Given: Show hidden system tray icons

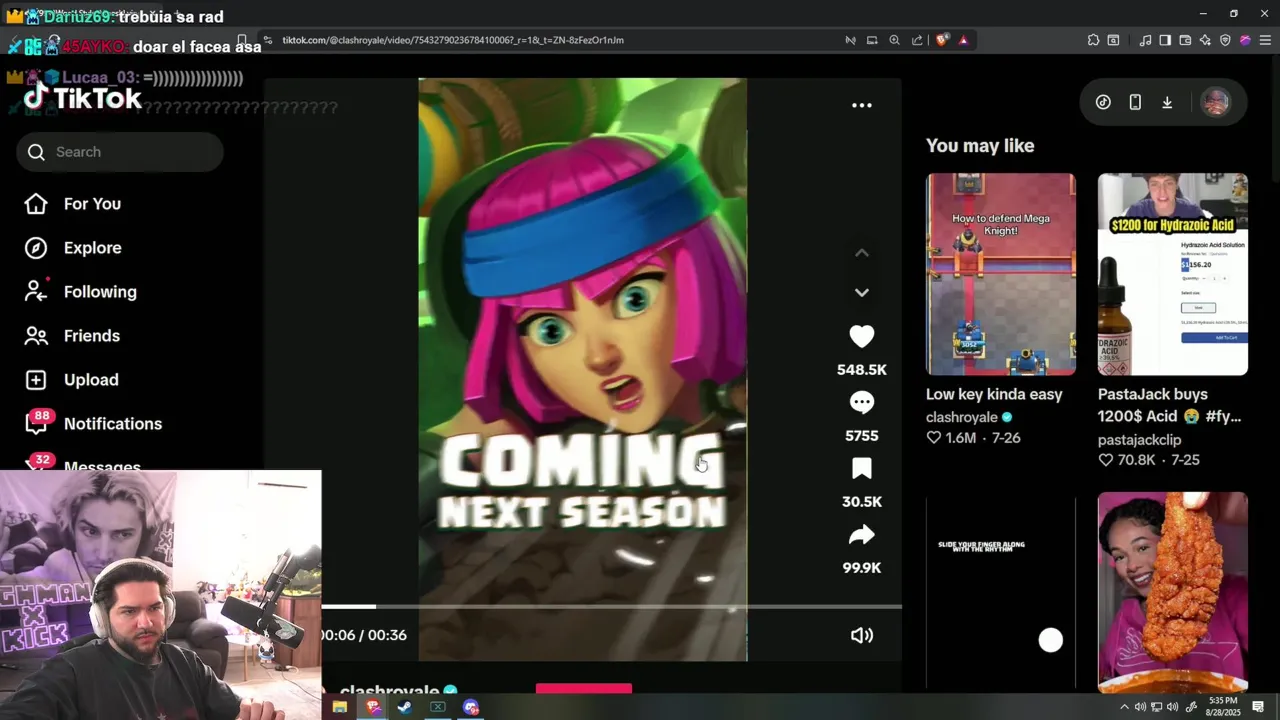Looking at the screenshot, I should tap(1124, 707).
